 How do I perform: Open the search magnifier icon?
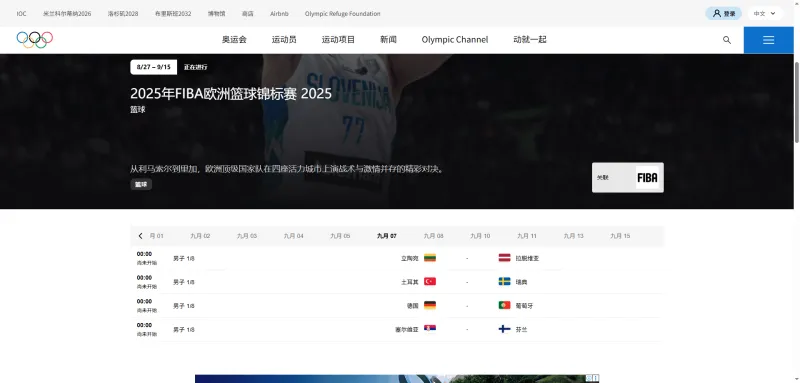click(x=727, y=40)
